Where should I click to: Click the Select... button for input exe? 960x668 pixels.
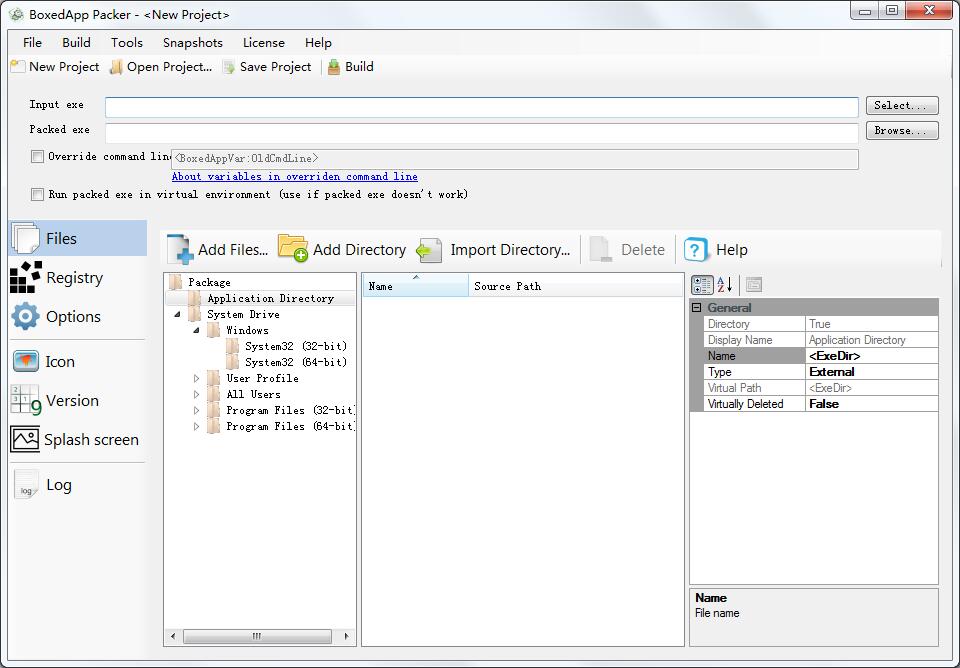point(902,105)
